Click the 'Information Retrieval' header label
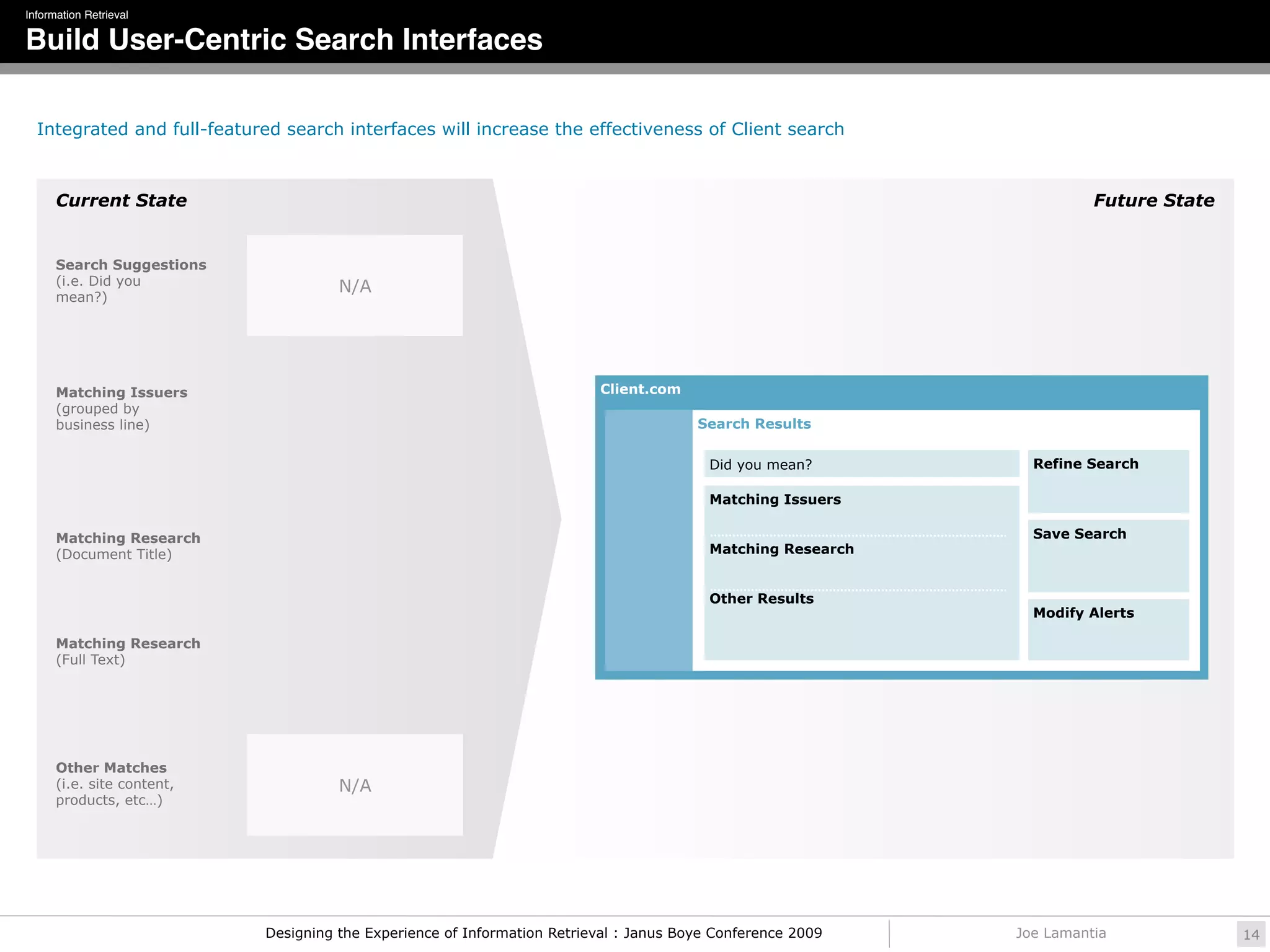 77,15
